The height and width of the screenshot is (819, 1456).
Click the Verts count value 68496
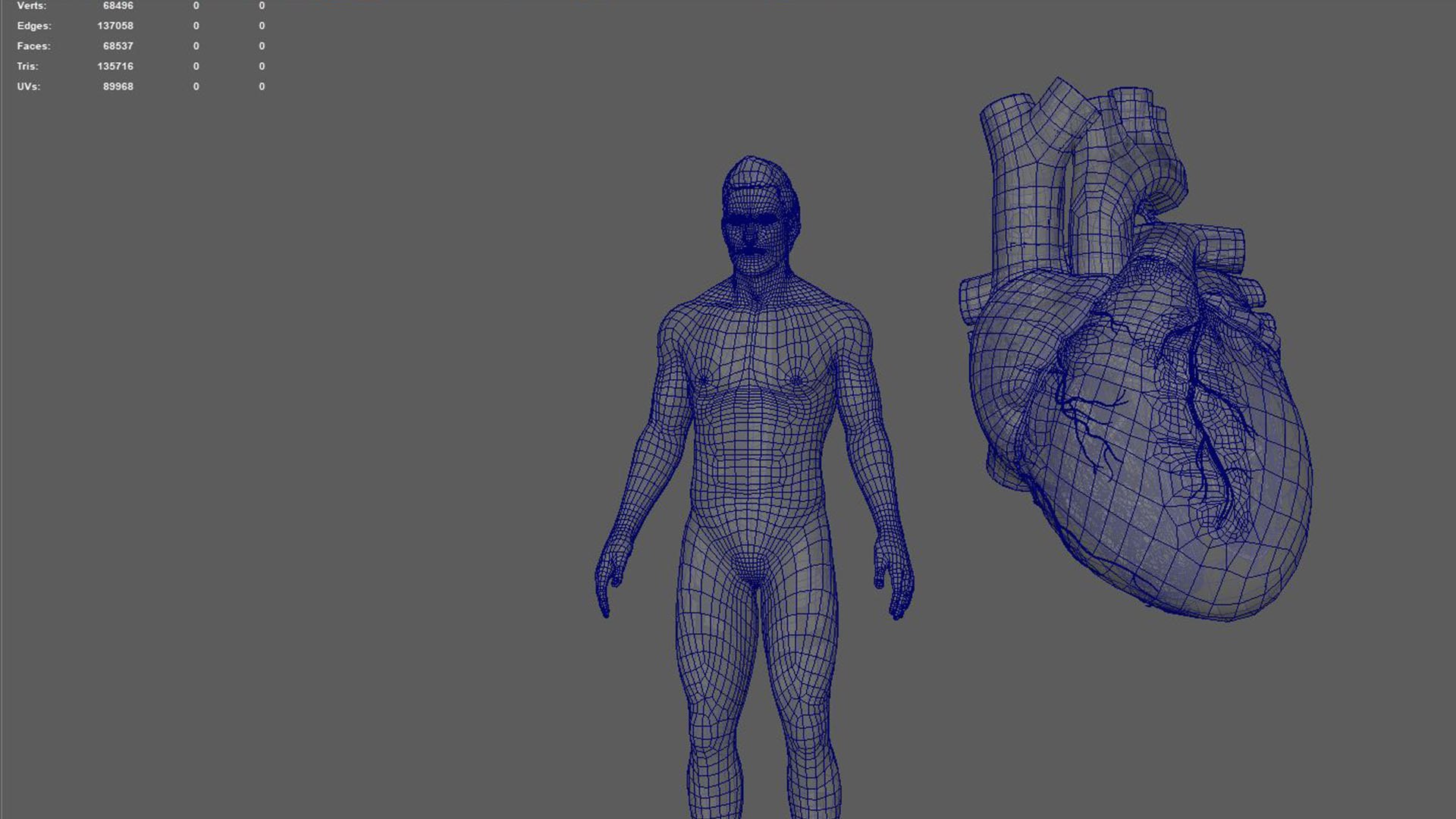[118, 5]
